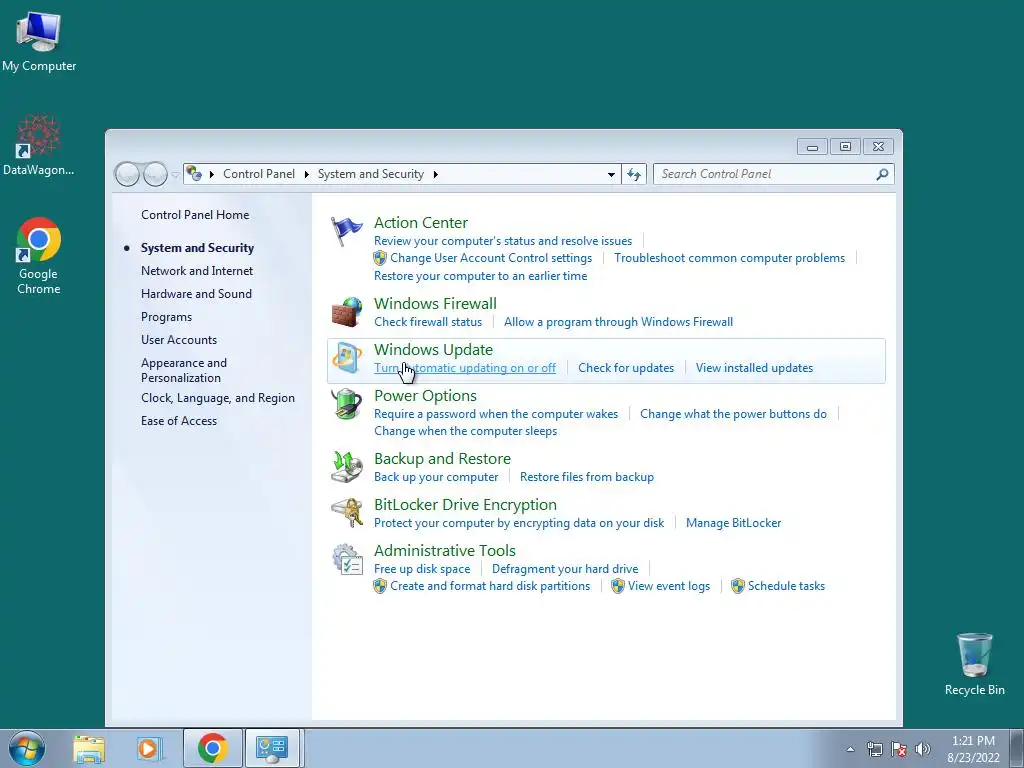Show hidden tray icons arrow
The image size is (1024, 768).
[850, 749]
